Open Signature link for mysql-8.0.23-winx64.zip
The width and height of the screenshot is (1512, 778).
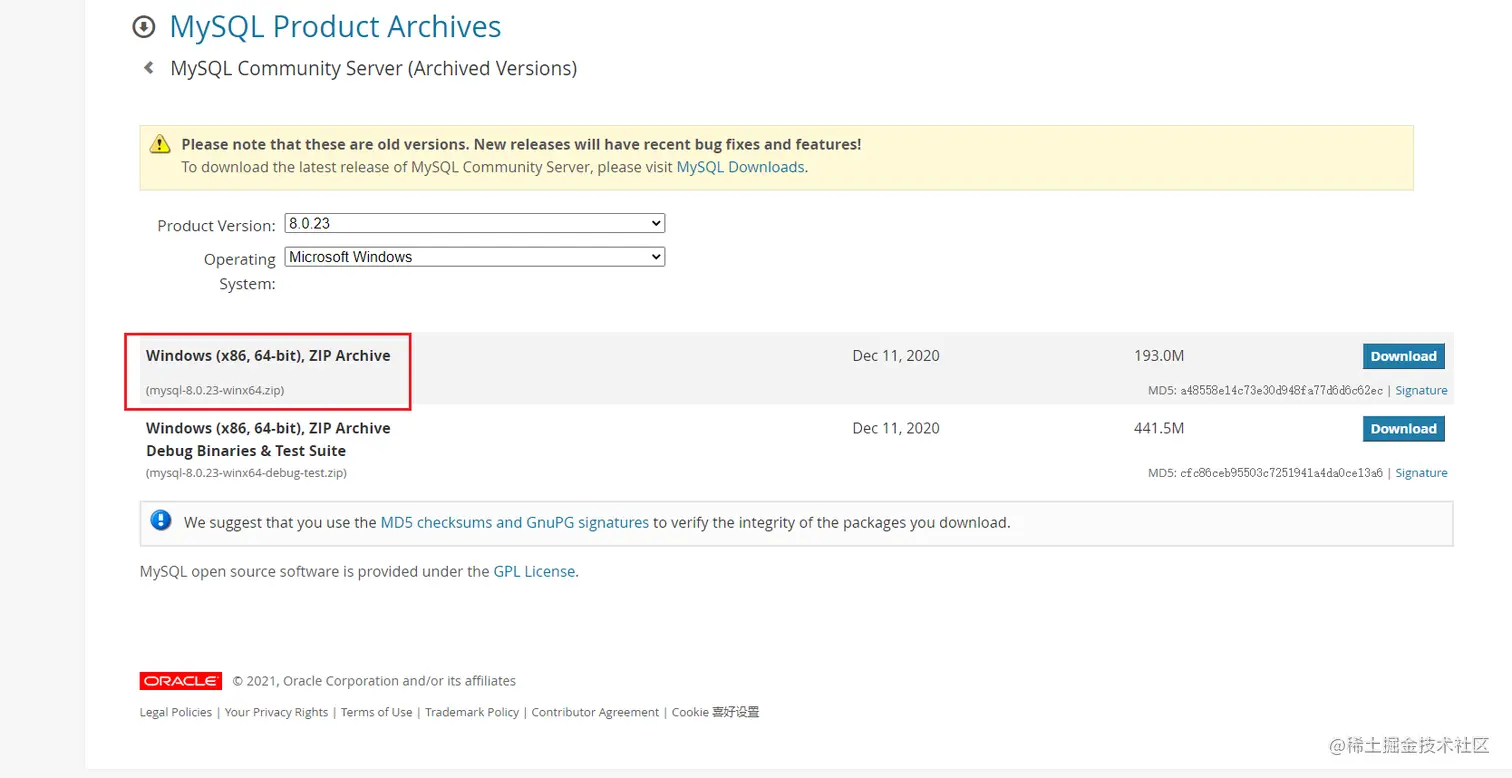tap(1421, 391)
